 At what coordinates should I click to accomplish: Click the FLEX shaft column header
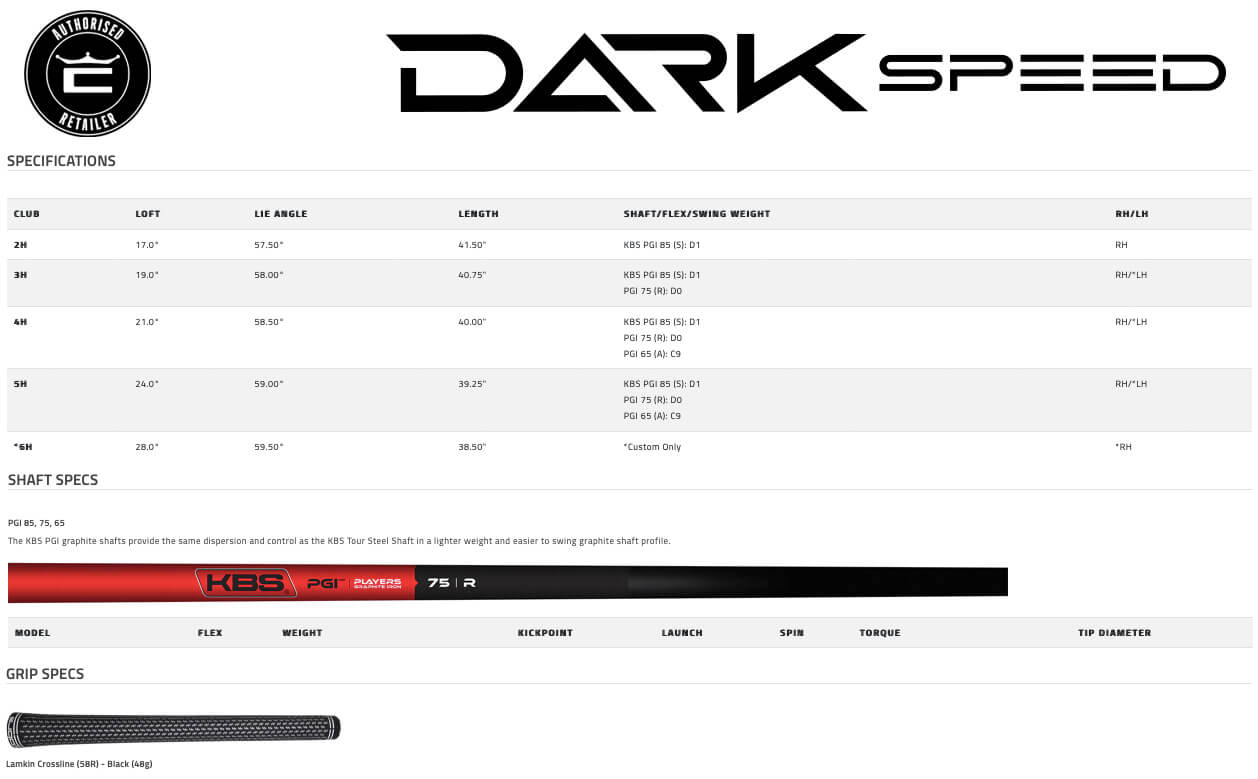(x=210, y=633)
